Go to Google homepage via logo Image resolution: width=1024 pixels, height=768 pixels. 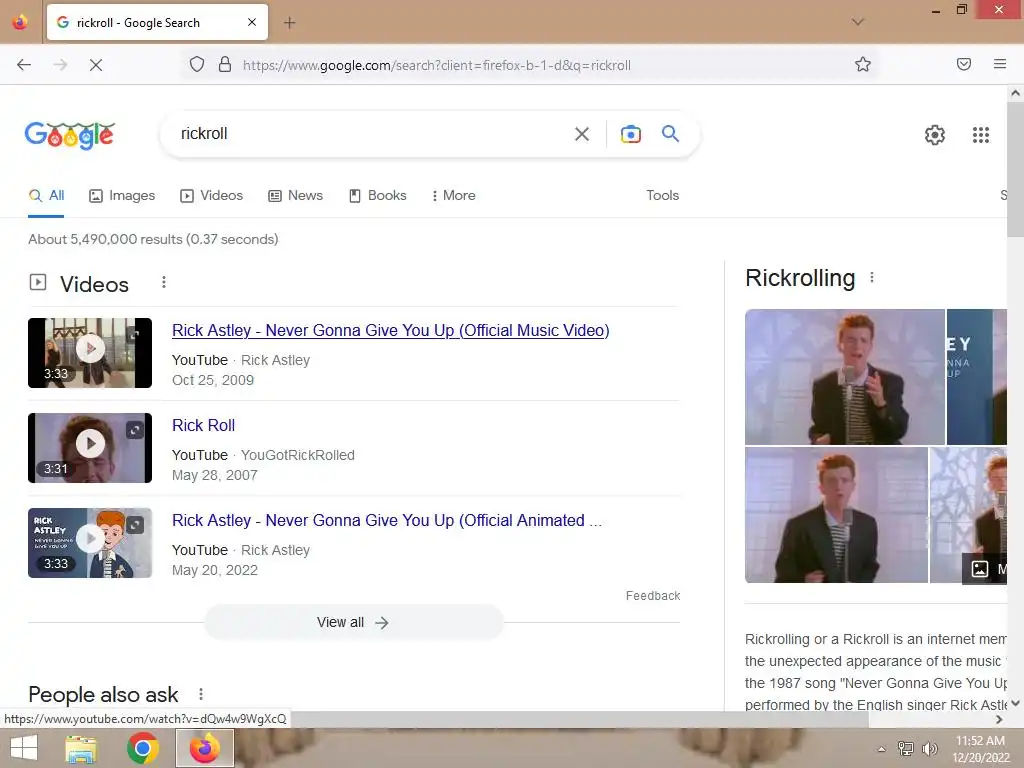point(70,135)
